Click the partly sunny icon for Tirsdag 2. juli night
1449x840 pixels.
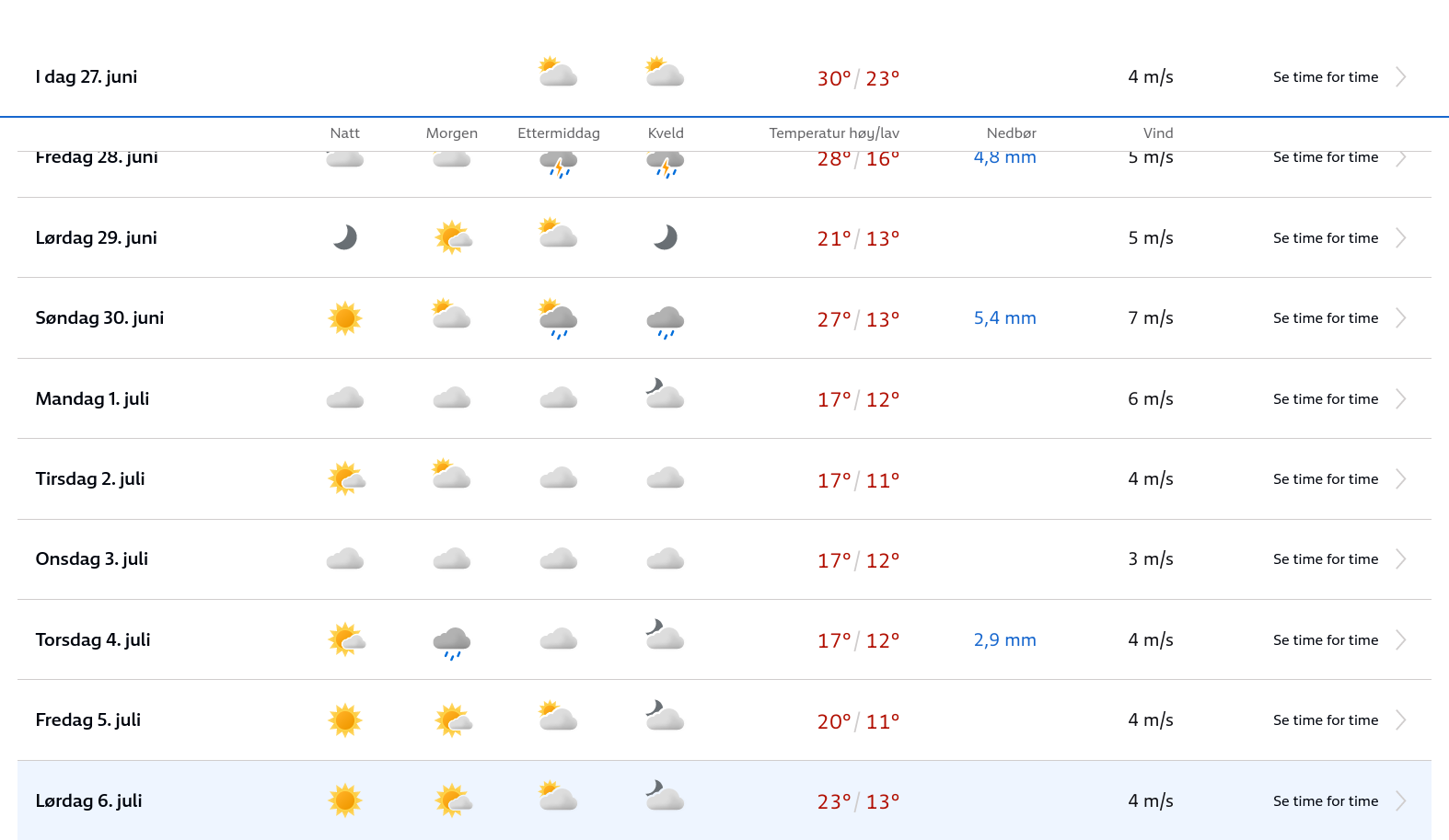tap(347, 479)
